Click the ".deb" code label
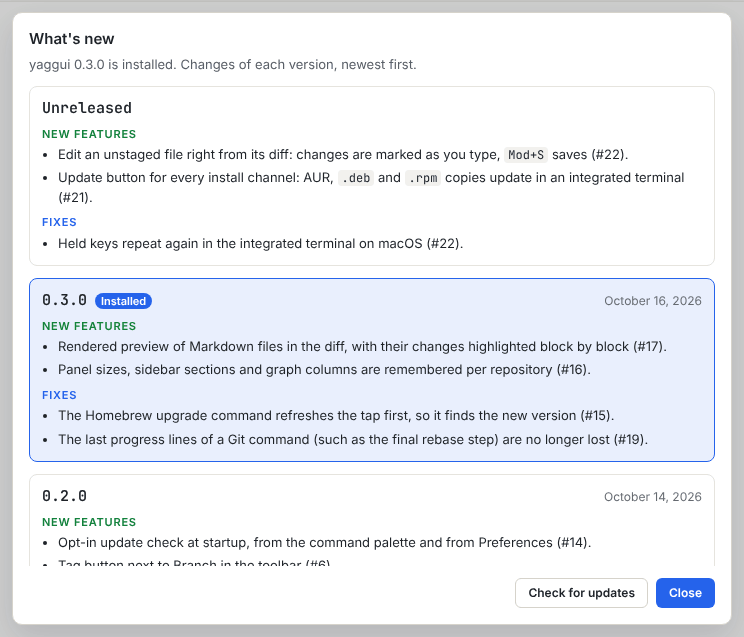This screenshot has height=637, width=744. 356,178
